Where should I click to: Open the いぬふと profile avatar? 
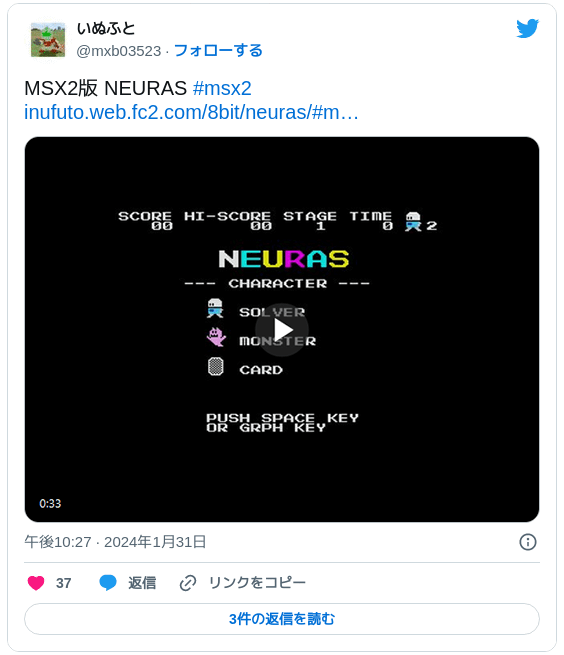(x=48, y=40)
